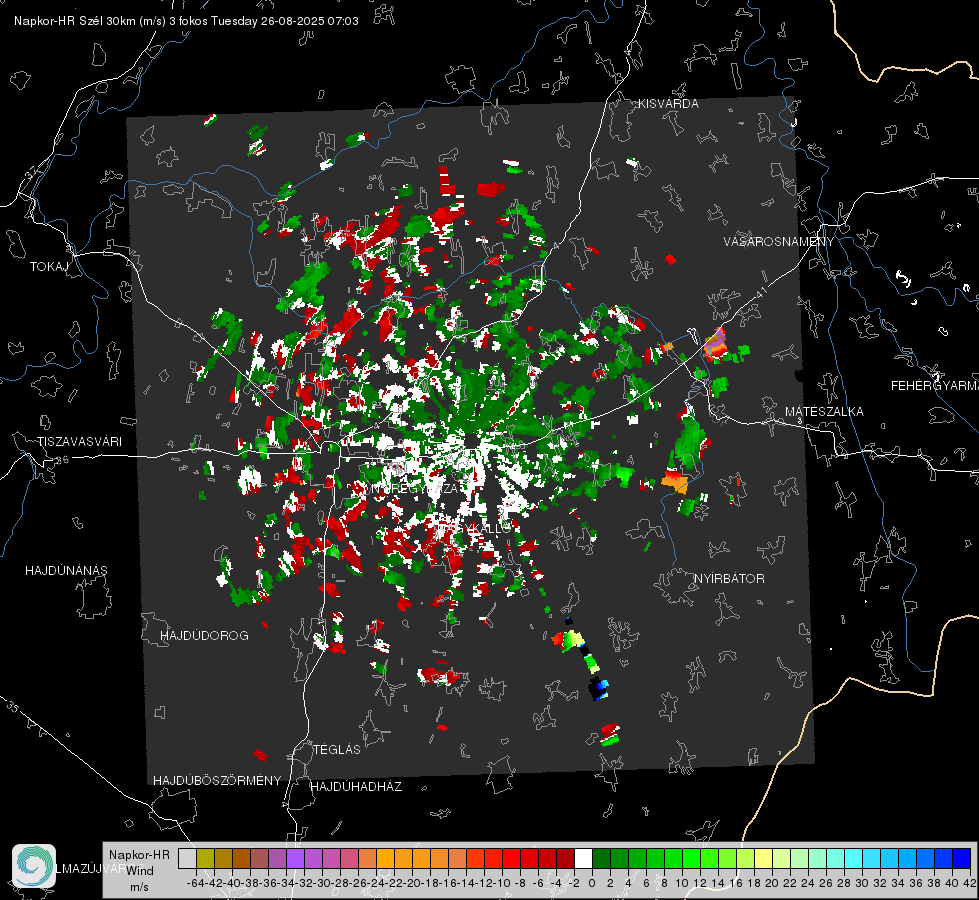Image resolution: width=979 pixels, height=900 pixels.
Task: Click the purple-orange echo southwest of Vásárosnamény
Action: [x=716, y=344]
